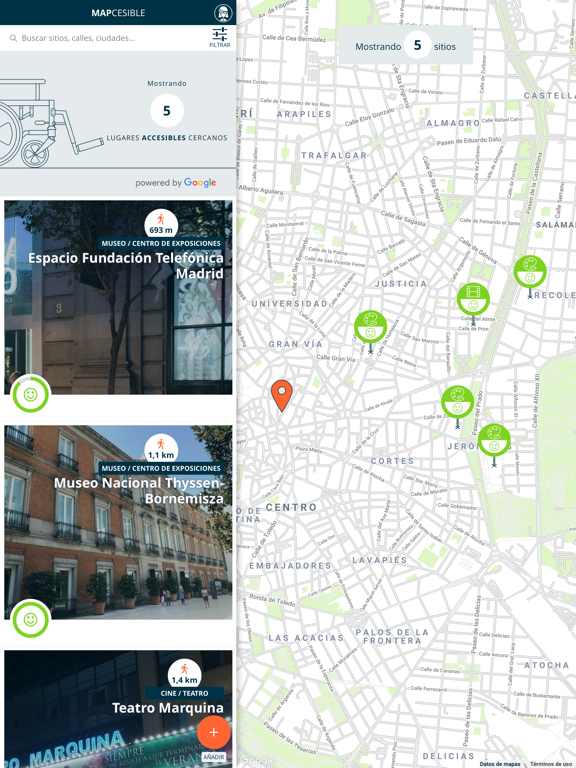Viewport: 576px width, 768px height.
Task: Click the 5 lugares accesibles cercanos counter
Action: coord(167,111)
